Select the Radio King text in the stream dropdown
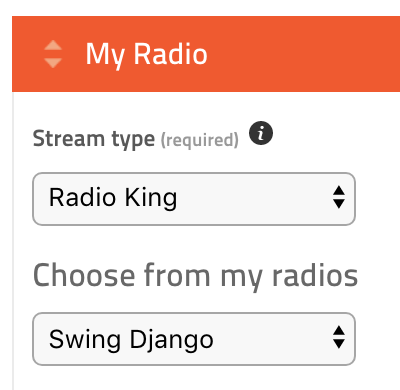The image size is (400, 390). 113,198
